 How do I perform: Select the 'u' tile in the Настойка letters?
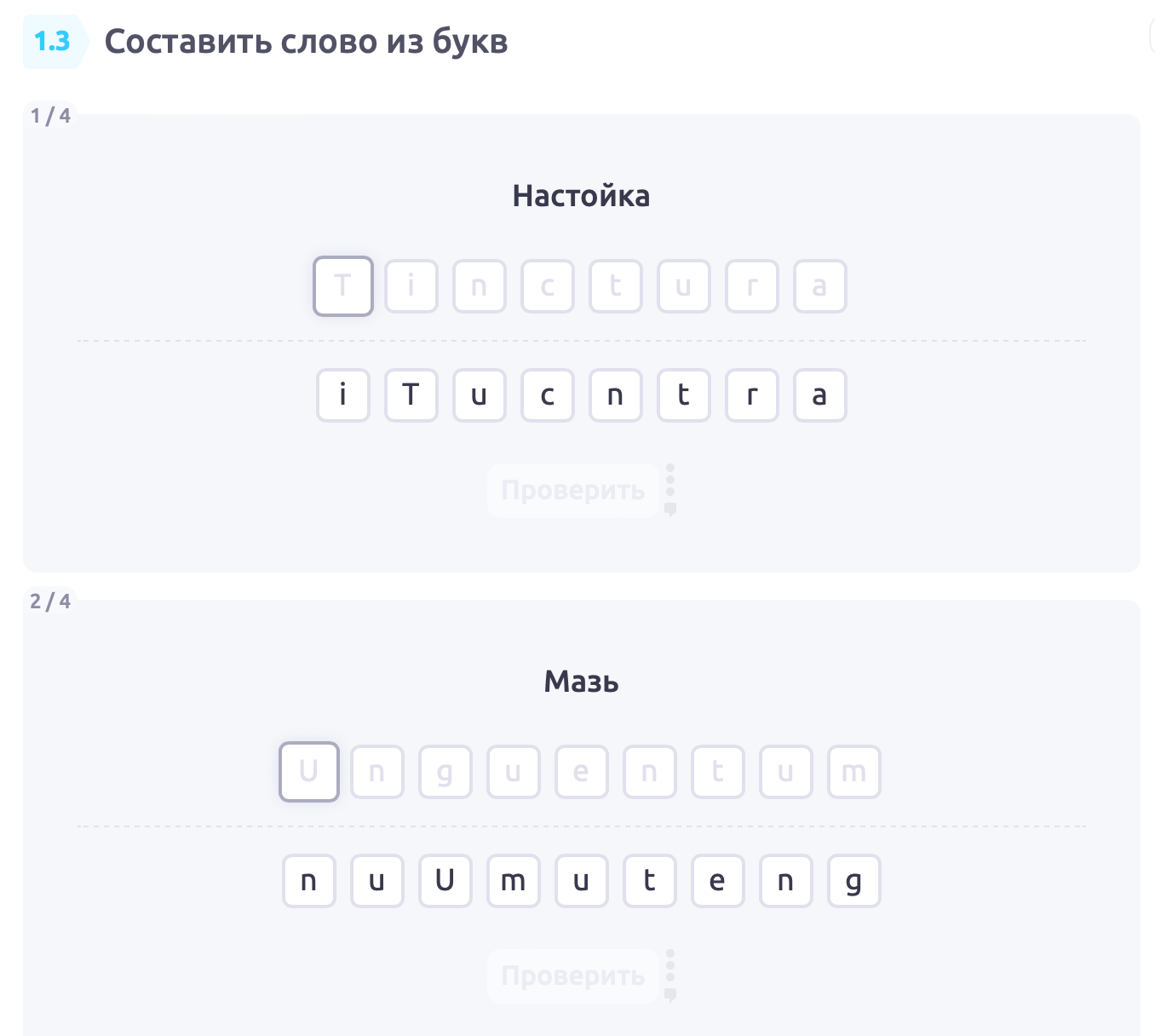480,395
